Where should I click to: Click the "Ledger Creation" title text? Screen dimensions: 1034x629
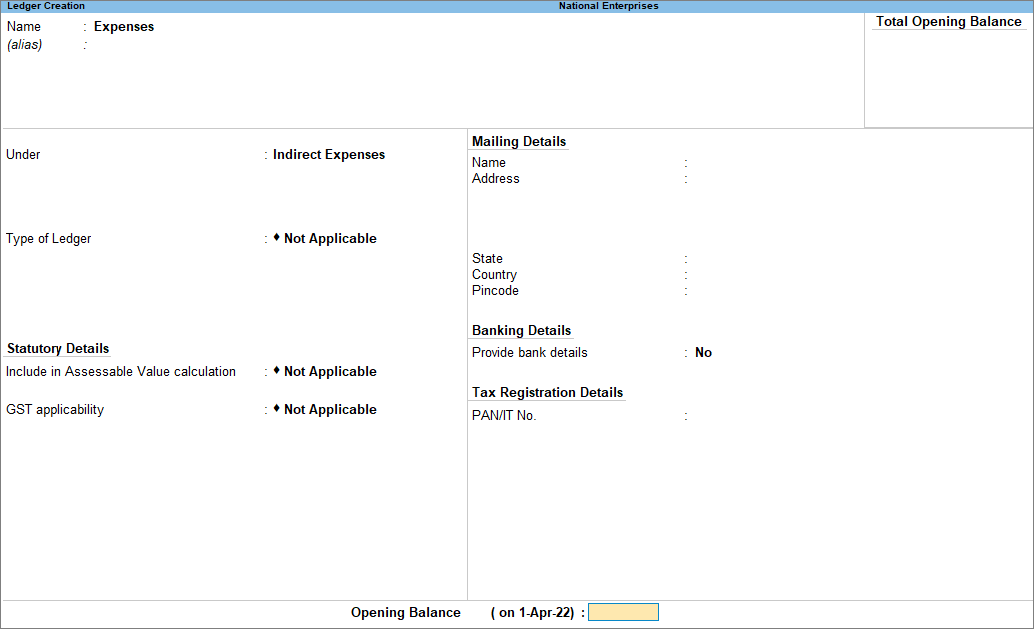point(46,6)
